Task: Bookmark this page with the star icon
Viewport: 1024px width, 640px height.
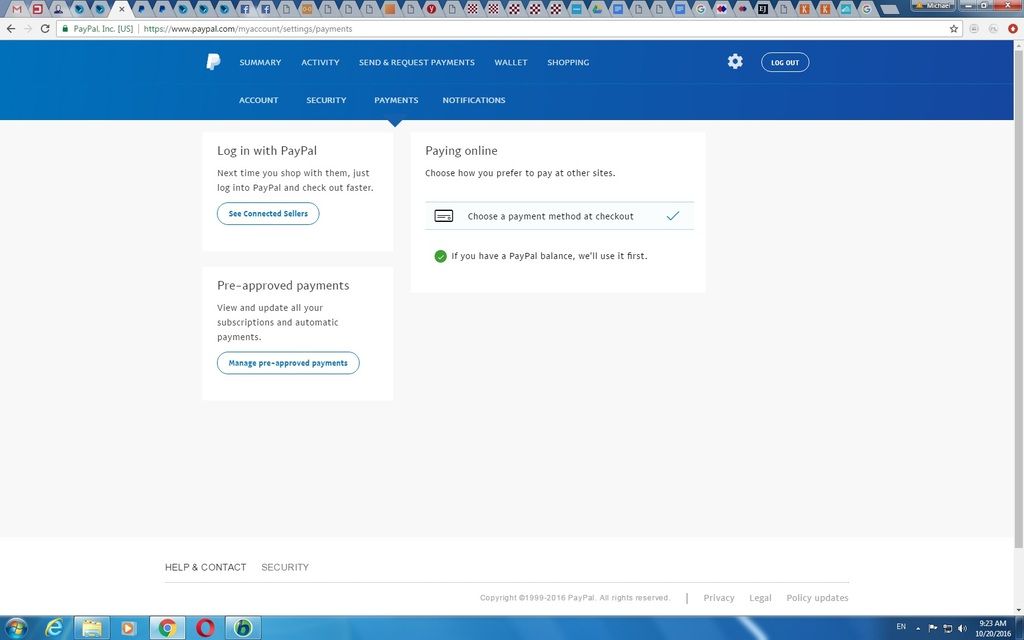Action: tap(953, 29)
